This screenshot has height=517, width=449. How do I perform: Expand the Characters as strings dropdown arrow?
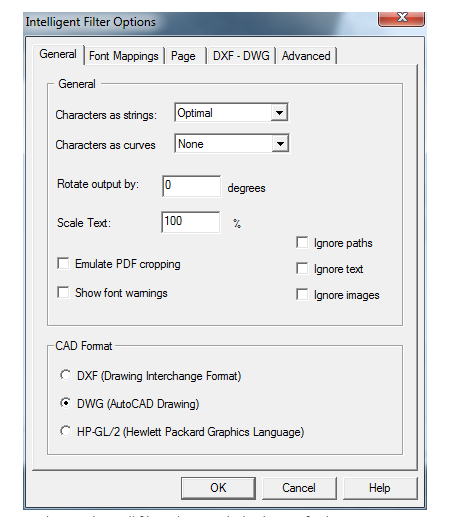(x=279, y=113)
